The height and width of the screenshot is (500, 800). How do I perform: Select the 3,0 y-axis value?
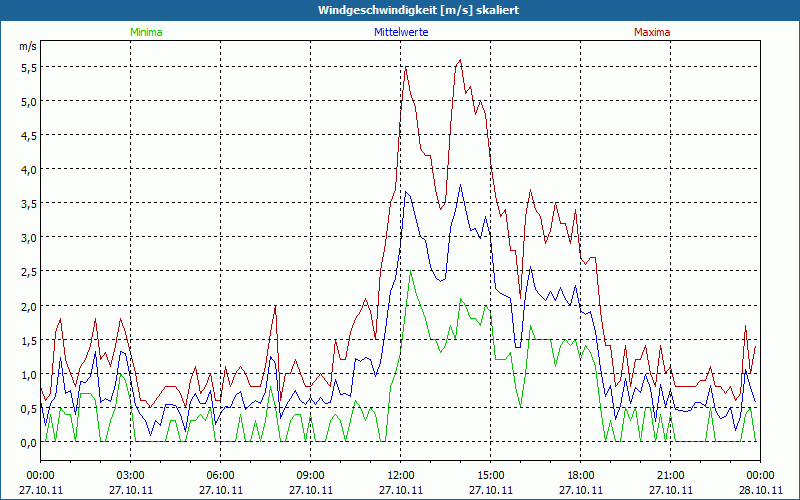29,238
